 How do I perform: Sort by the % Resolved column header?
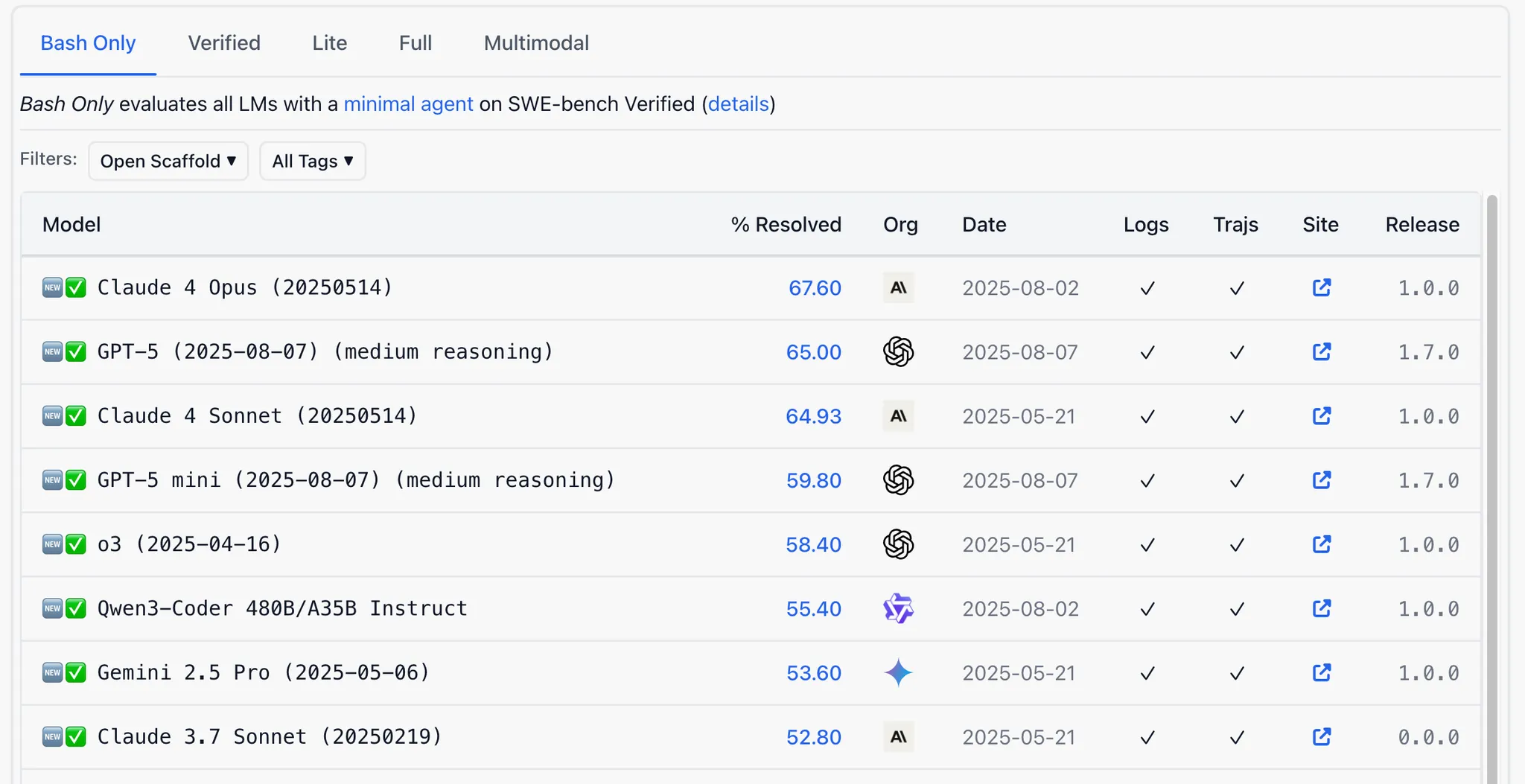coord(786,224)
